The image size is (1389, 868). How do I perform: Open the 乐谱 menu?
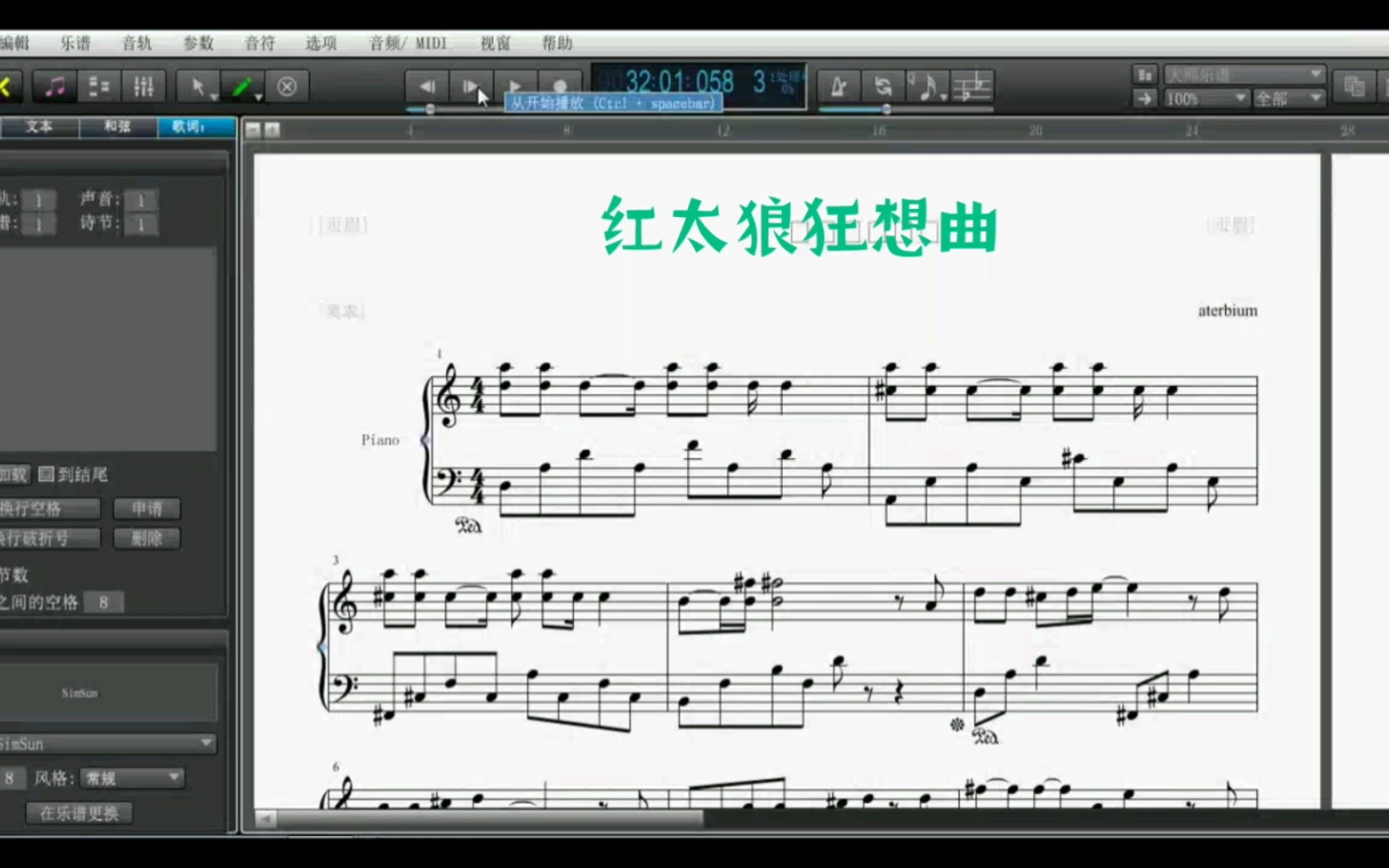pos(76,43)
